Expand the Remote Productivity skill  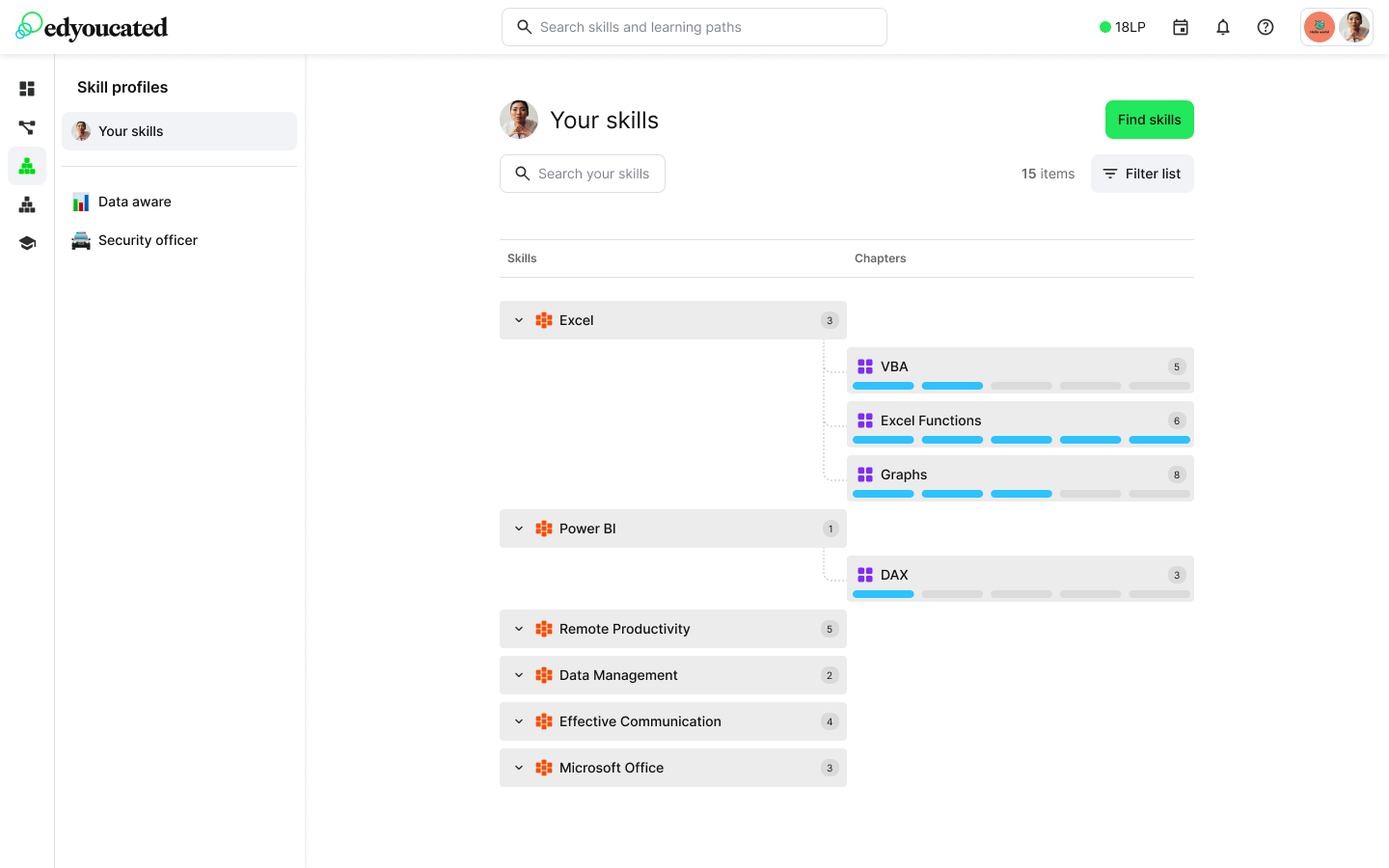[x=519, y=629]
